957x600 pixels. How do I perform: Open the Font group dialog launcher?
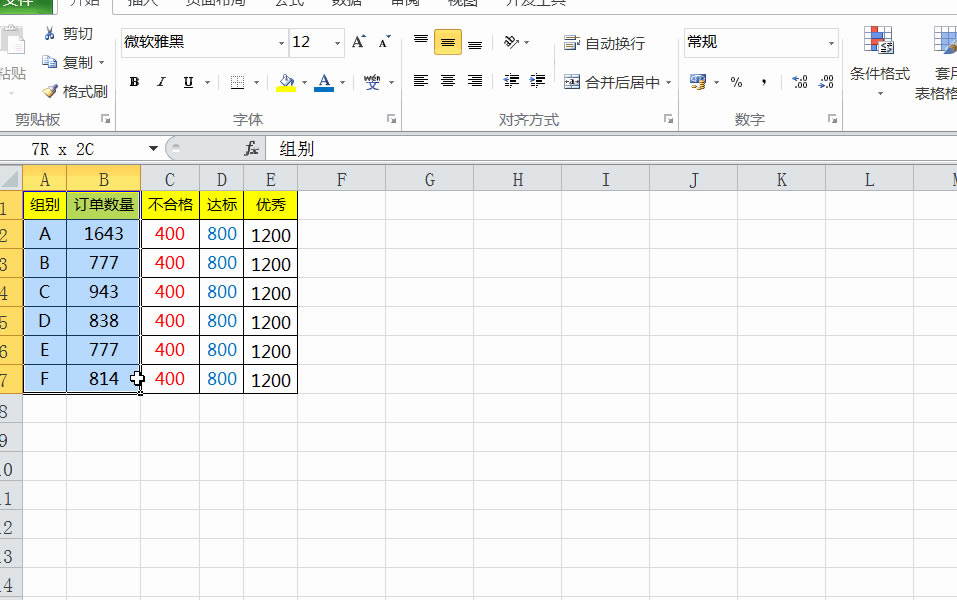(390, 119)
